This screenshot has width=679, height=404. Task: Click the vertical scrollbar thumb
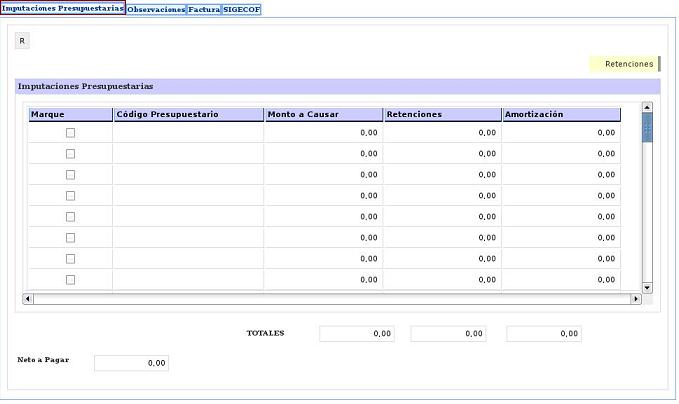647,127
